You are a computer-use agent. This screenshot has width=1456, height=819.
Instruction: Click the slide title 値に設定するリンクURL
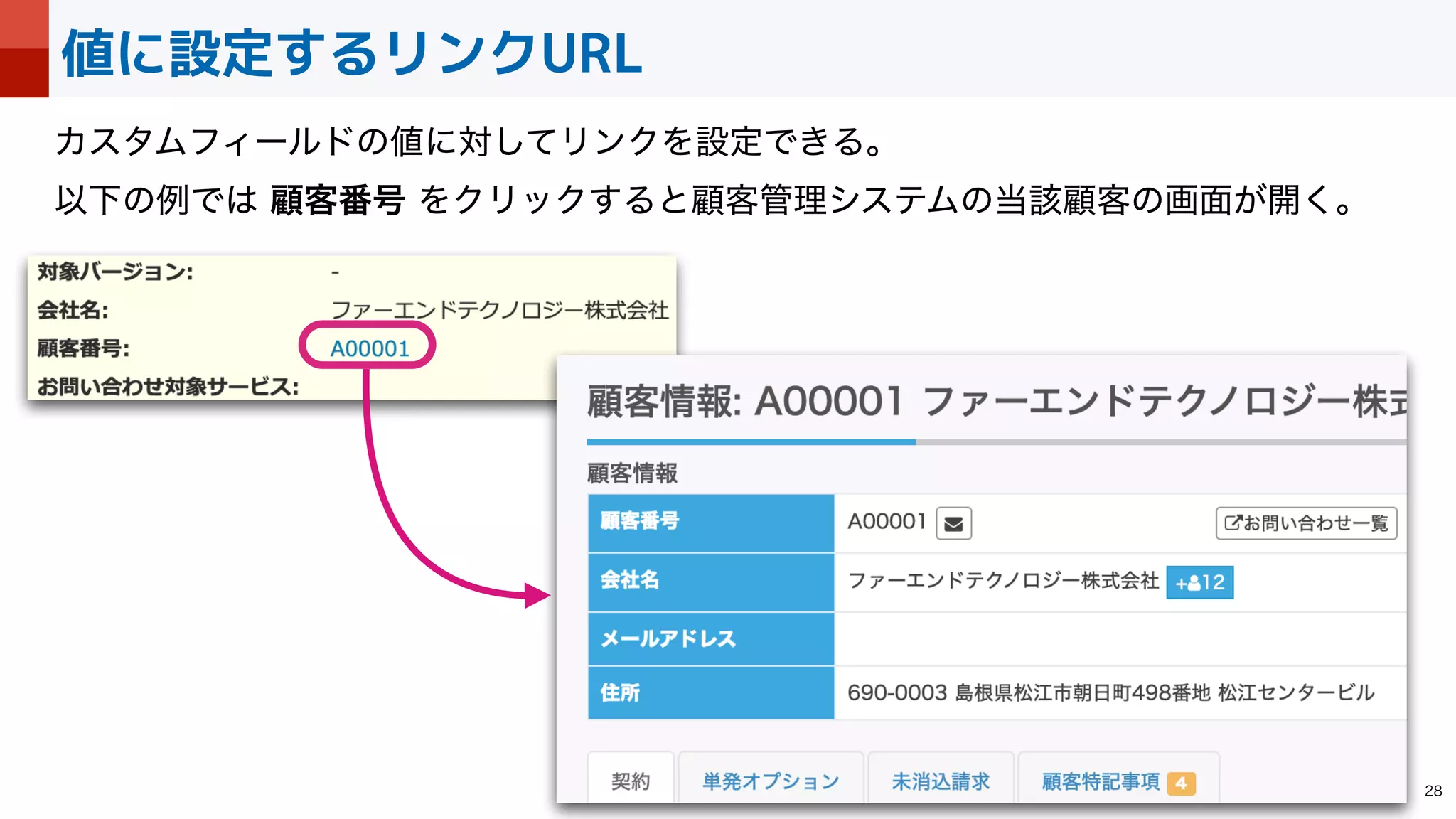point(352,53)
